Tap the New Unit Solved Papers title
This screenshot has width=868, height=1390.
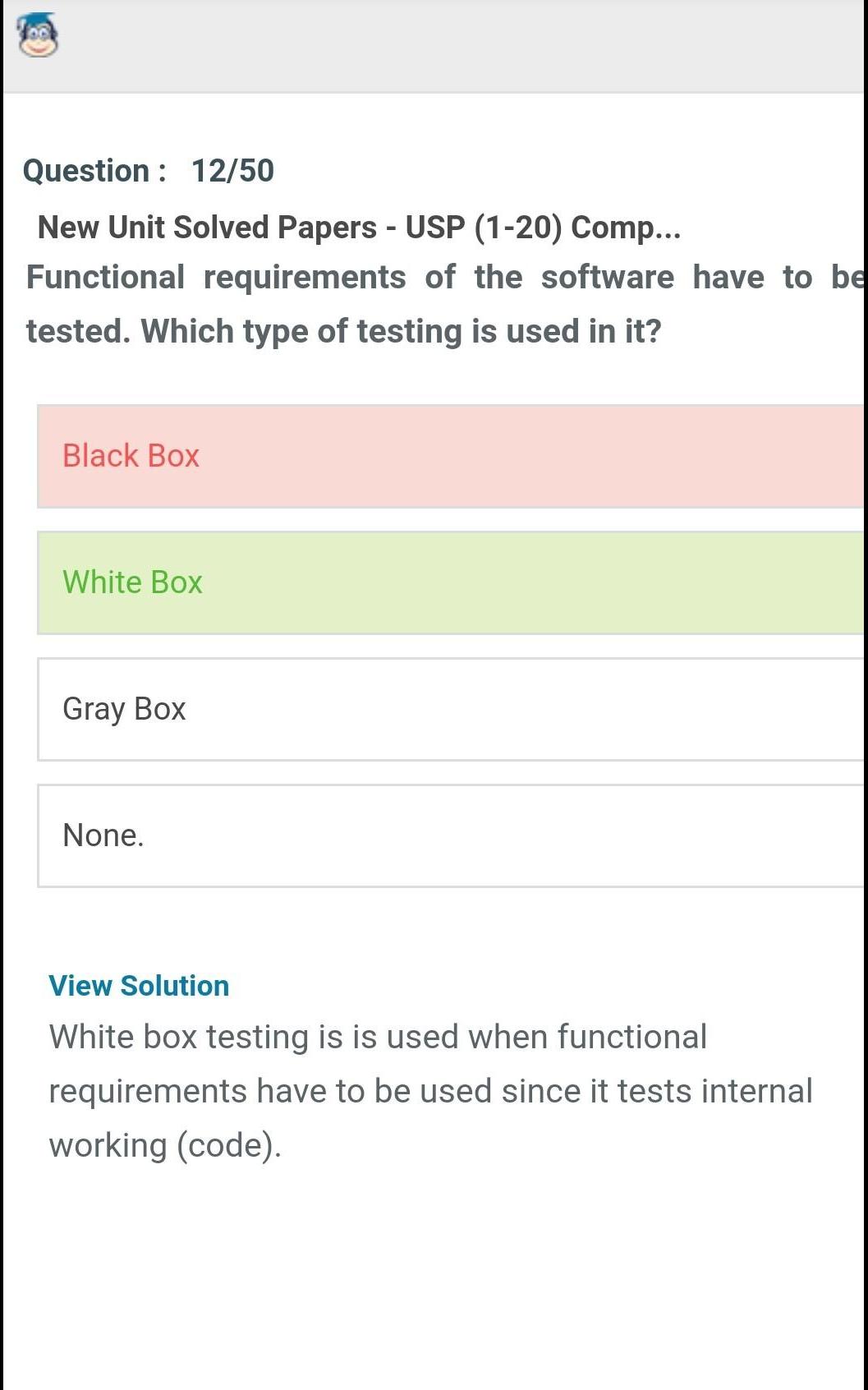point(359,228)
